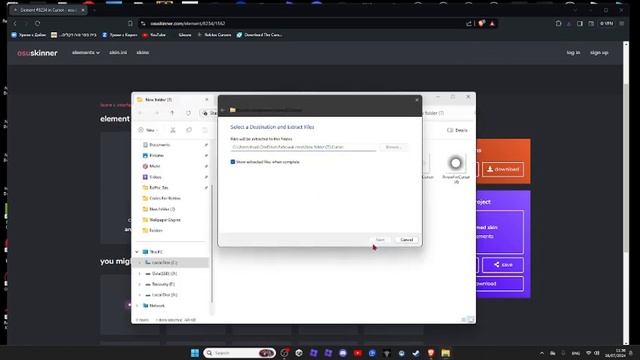
Task: Click the Browse button in extract dialog
Action: pyautogui.click(x=393, y=147)
